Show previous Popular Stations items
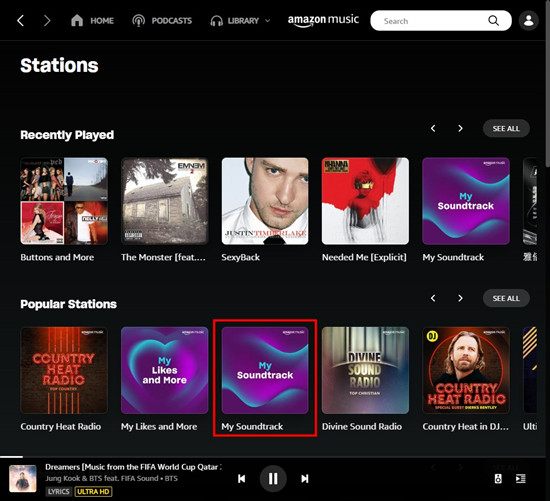Screen dimensions: 550x501 pyautogui.click(x=433, y=298)
